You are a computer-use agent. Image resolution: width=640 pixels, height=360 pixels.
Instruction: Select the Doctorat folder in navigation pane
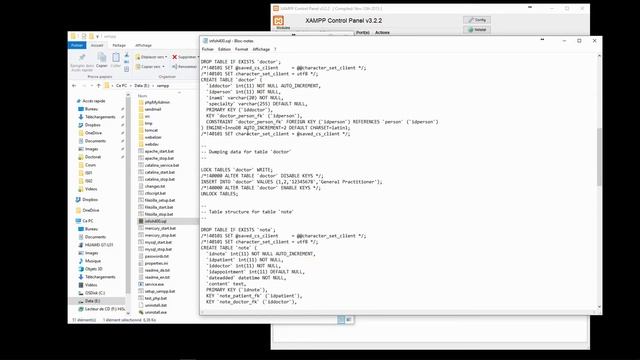pyautogui.click(x=93, y=157)
